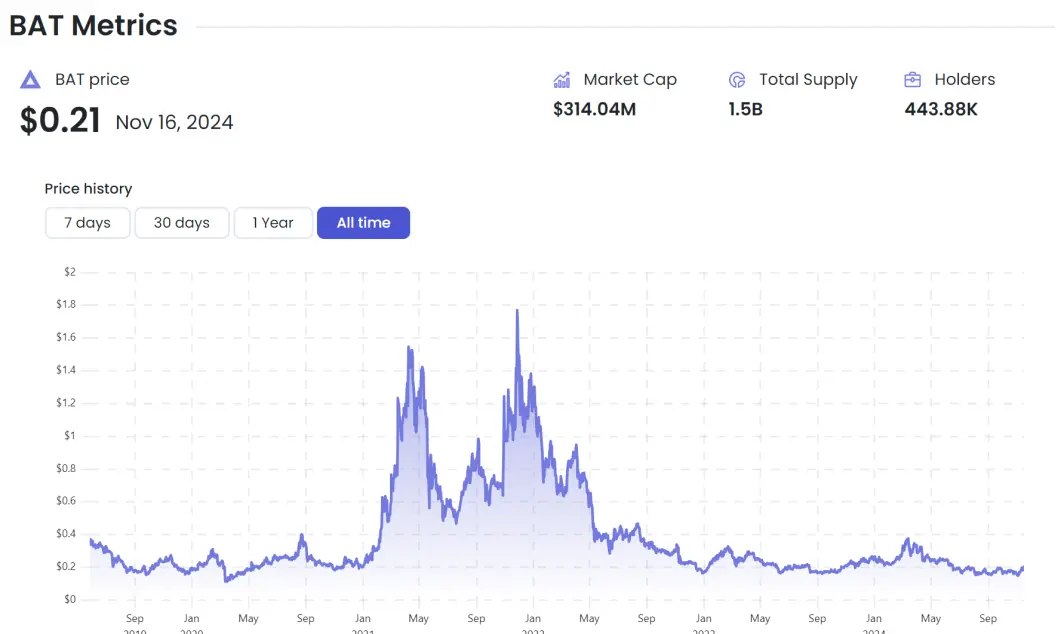The height and width of the screenshot is (634, 1064).
Task: Click the BAT Metrics heading
Action: (x=94, y=26)
